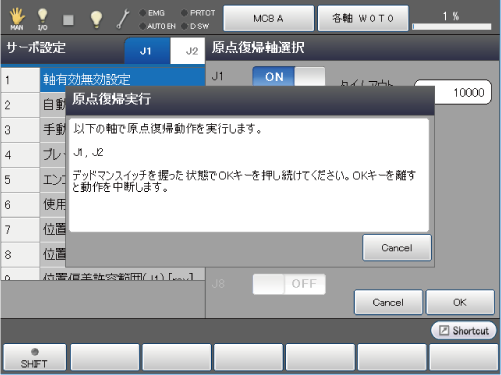Click the EMG status indicator
The height and width of the screenshot is (375, 501).
click(152, 13)
